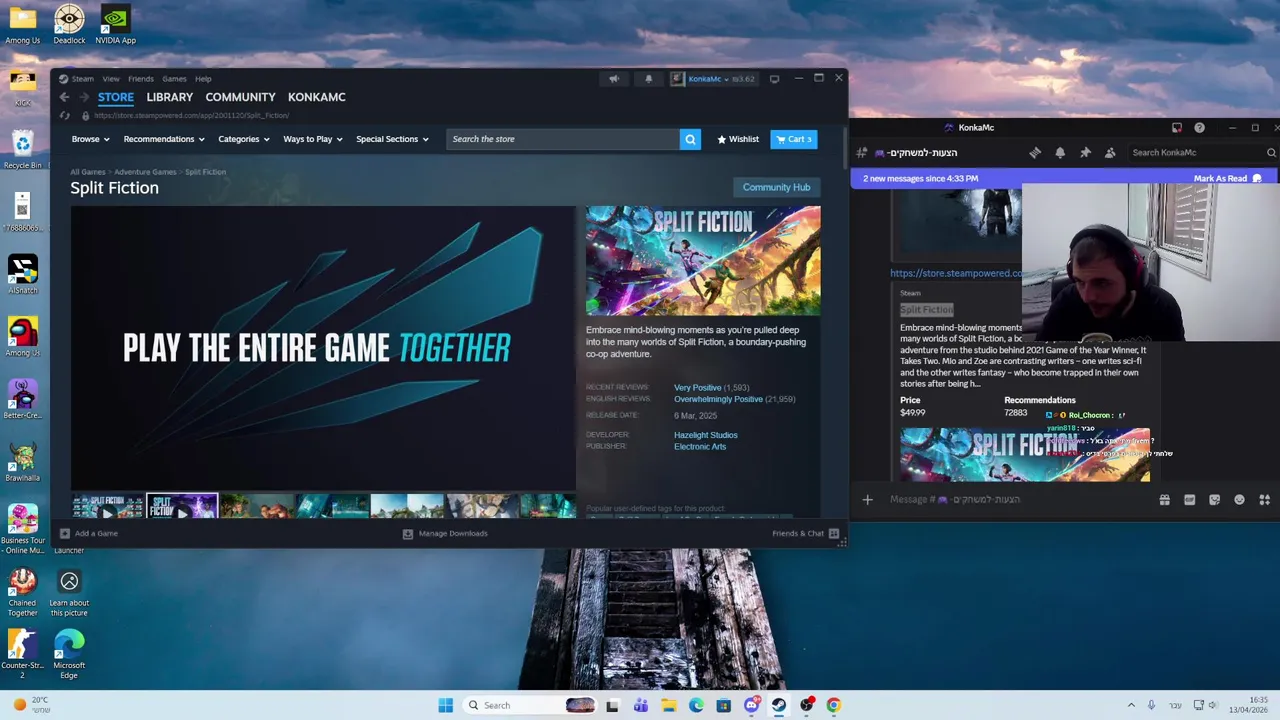
Task: Select the first Split Fiction trailer thumbnail
Action: click(x=108, y=506)
